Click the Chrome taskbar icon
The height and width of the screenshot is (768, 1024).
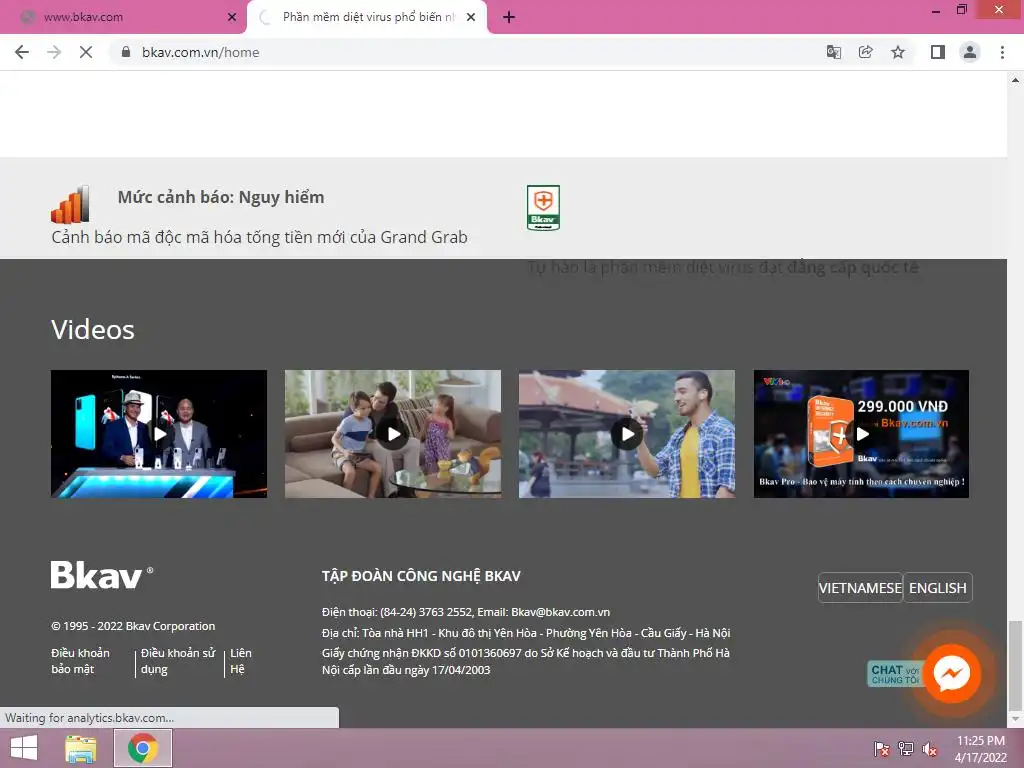click(143, 748)
